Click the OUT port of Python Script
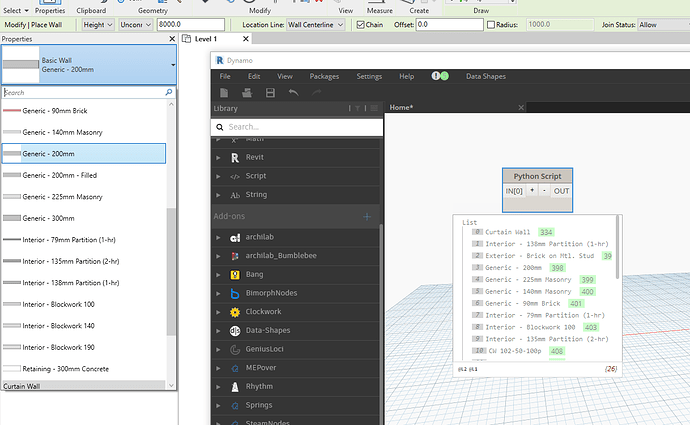This screenshot has height=425, width=690. pyautogui.click(x=561, y=191)
